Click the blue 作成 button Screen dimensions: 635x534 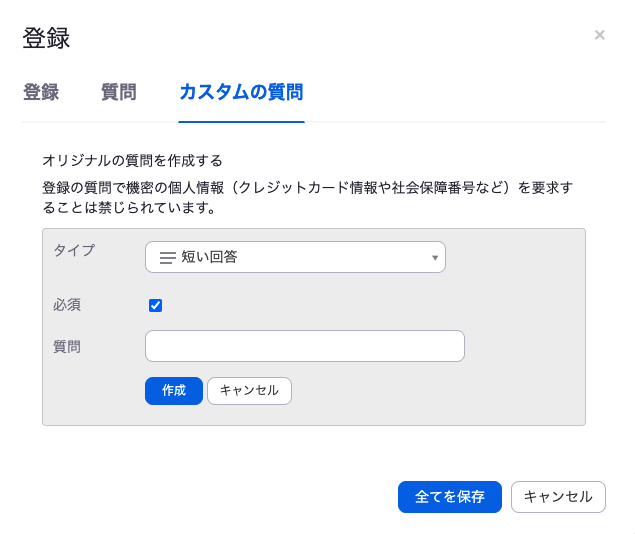coord(174,391)
